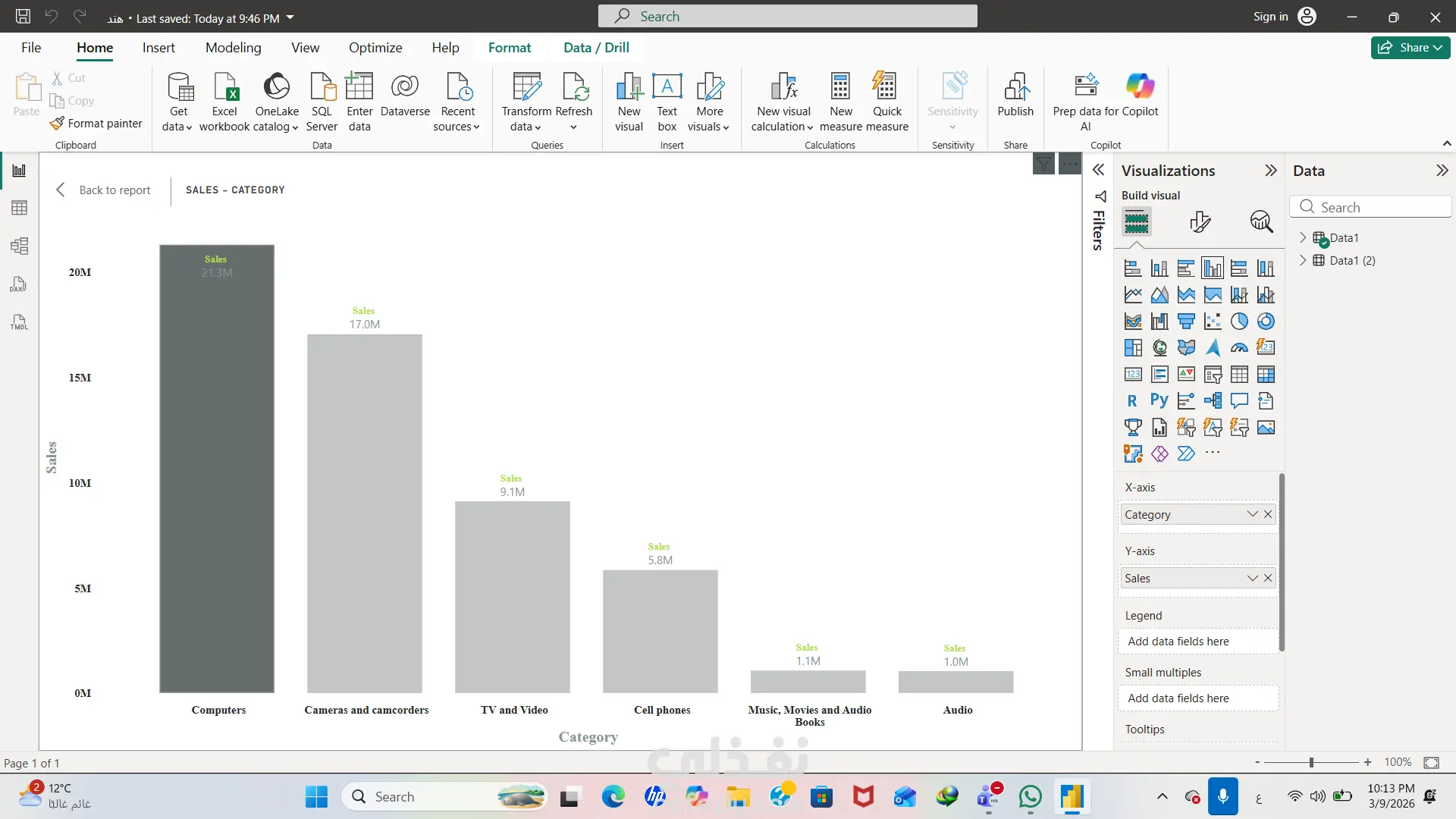
Task: Click the Publish ribbon button
Action: (x=1015, y=96)
